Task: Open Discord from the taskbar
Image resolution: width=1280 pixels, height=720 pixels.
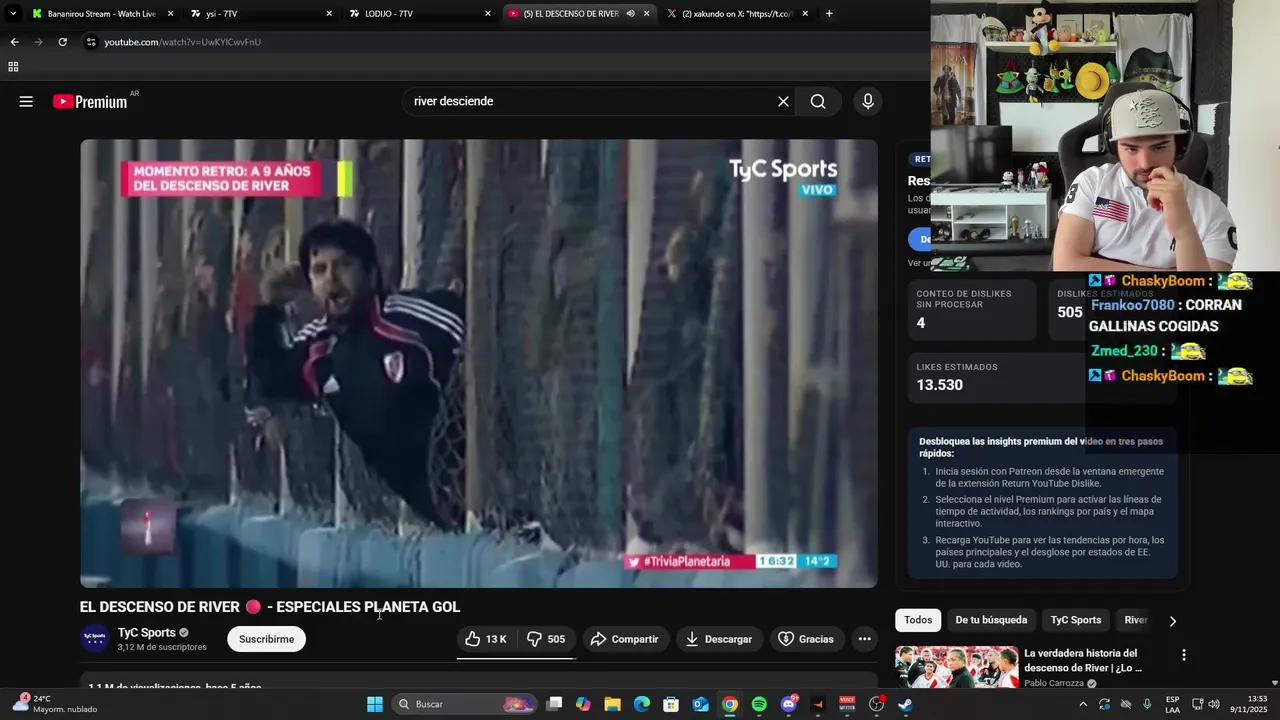Action: [x=789, y=704]
